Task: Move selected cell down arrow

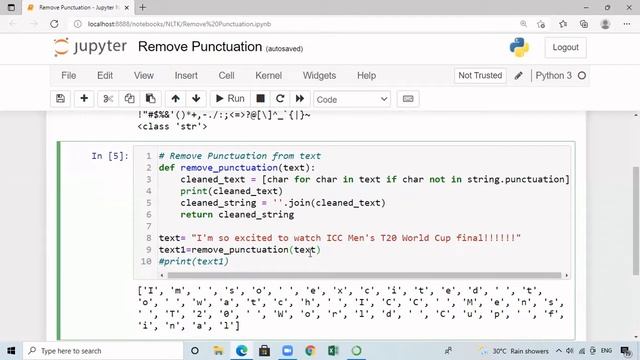Action: click(x=196, y=99)
